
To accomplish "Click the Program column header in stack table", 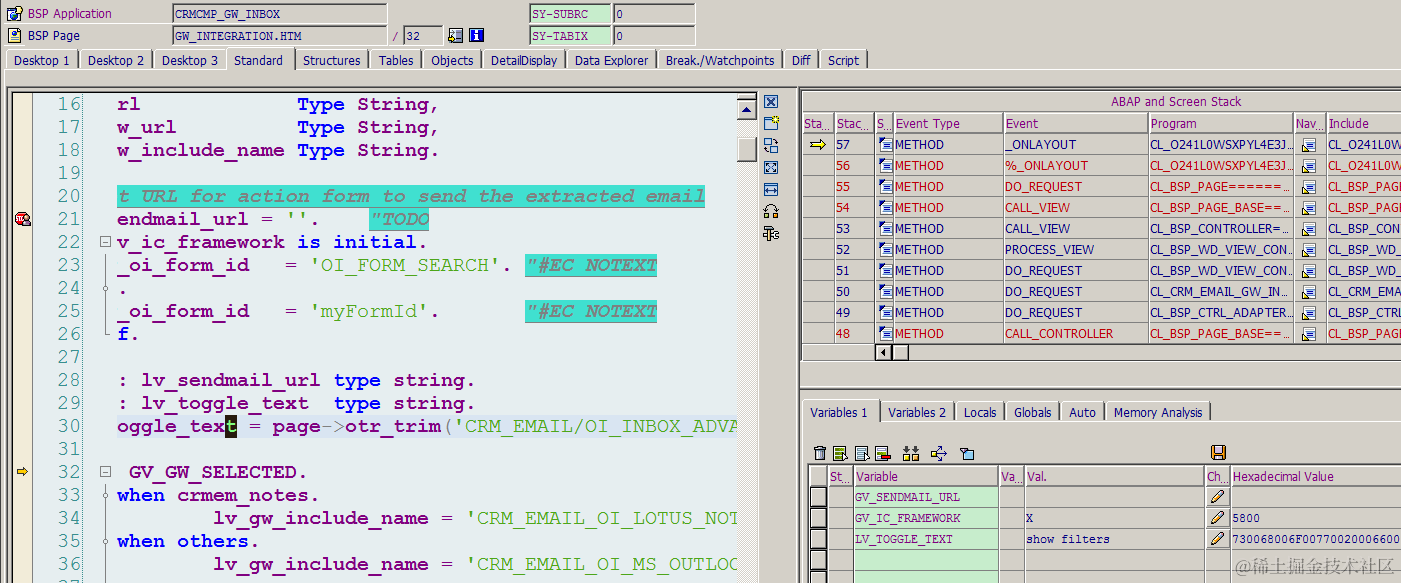I will (1221, 123).
